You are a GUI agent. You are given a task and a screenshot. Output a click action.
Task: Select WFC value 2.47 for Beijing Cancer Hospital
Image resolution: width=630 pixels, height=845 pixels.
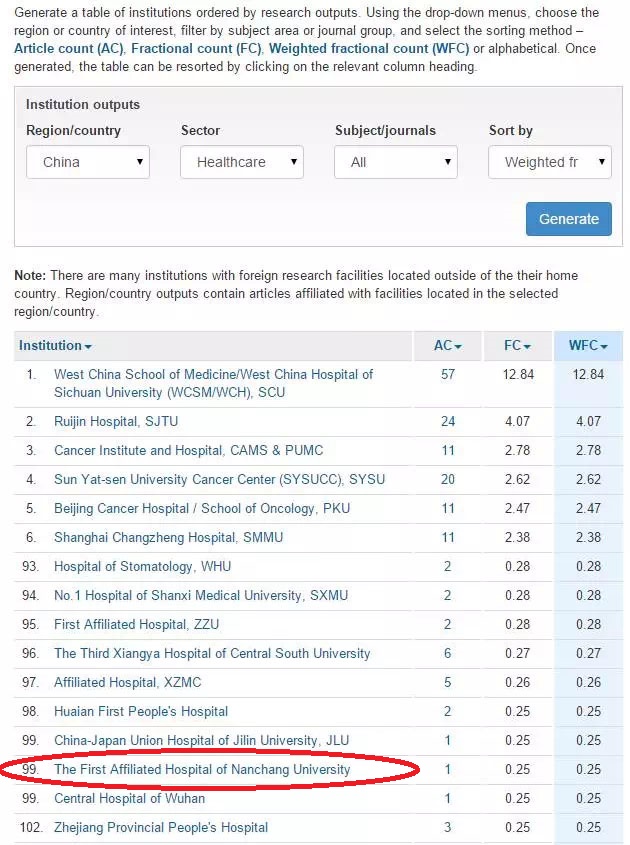(588, 509)
